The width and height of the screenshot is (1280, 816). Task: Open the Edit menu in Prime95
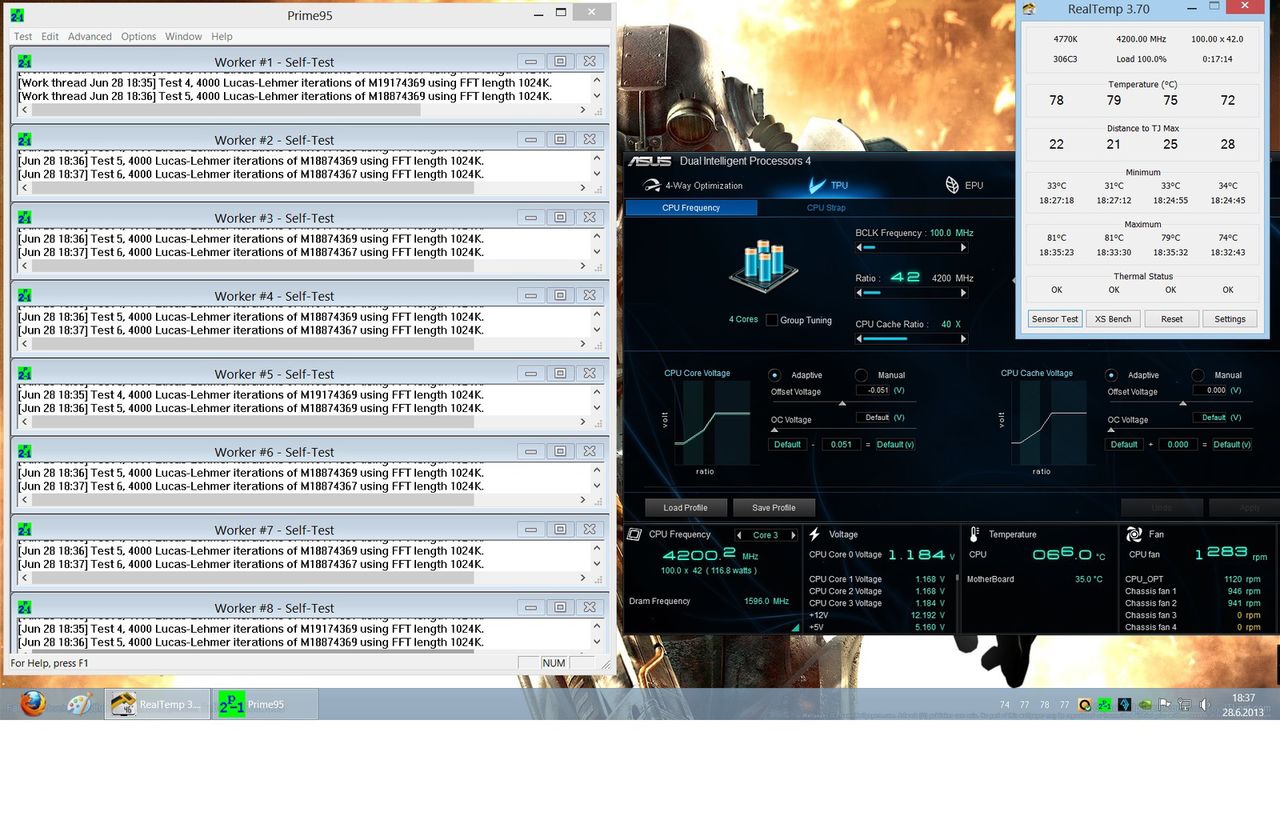click(49, 36)
